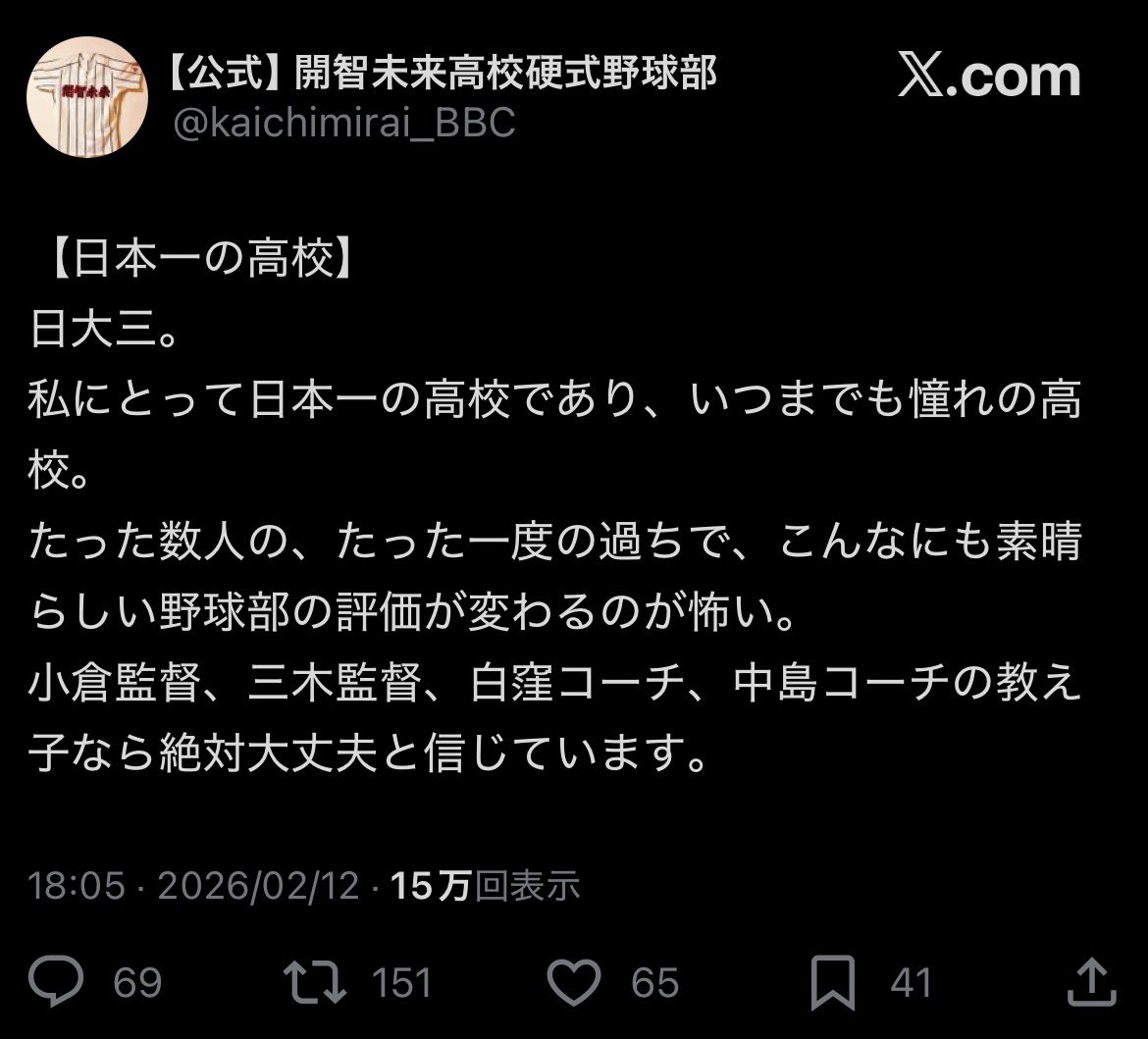Click the 41 bookmarks count
The image size is (1148, 1039).
point(911,983)
